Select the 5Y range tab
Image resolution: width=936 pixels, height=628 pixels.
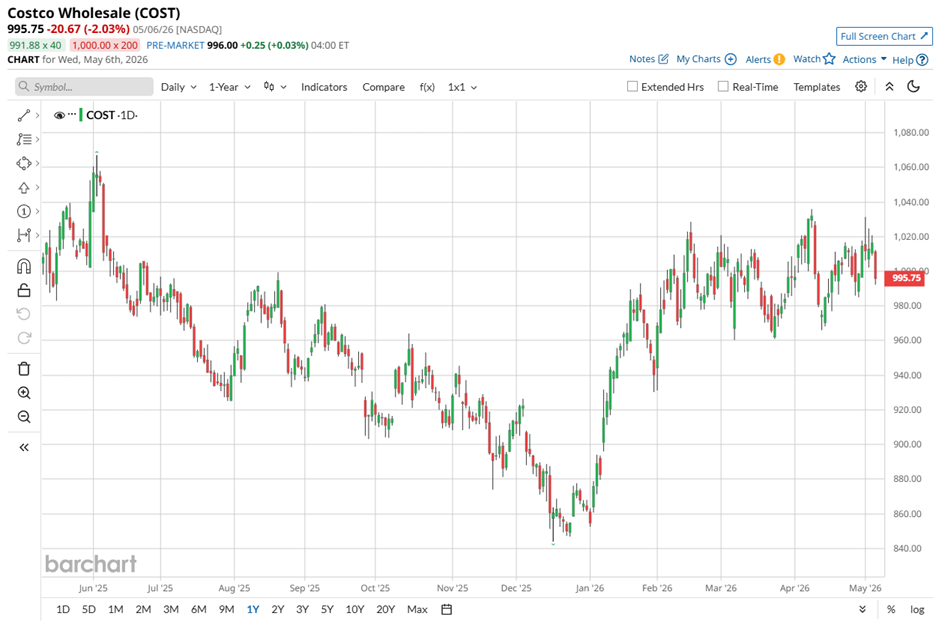[327, 609]
